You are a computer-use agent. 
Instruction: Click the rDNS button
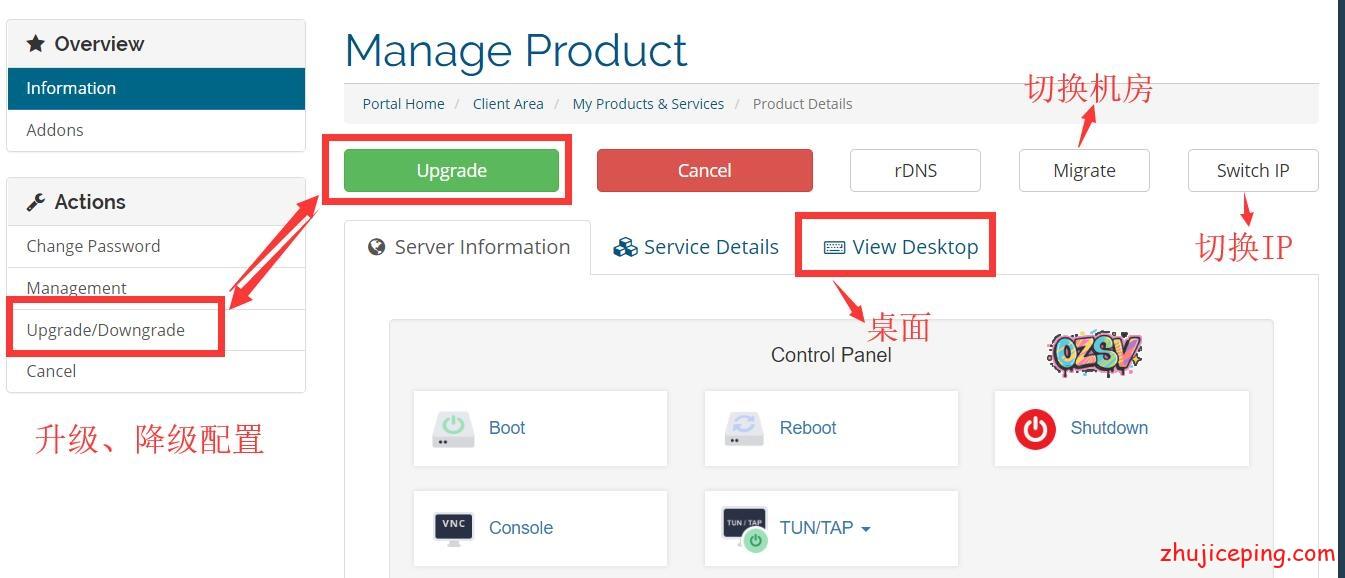pos(915,170)
